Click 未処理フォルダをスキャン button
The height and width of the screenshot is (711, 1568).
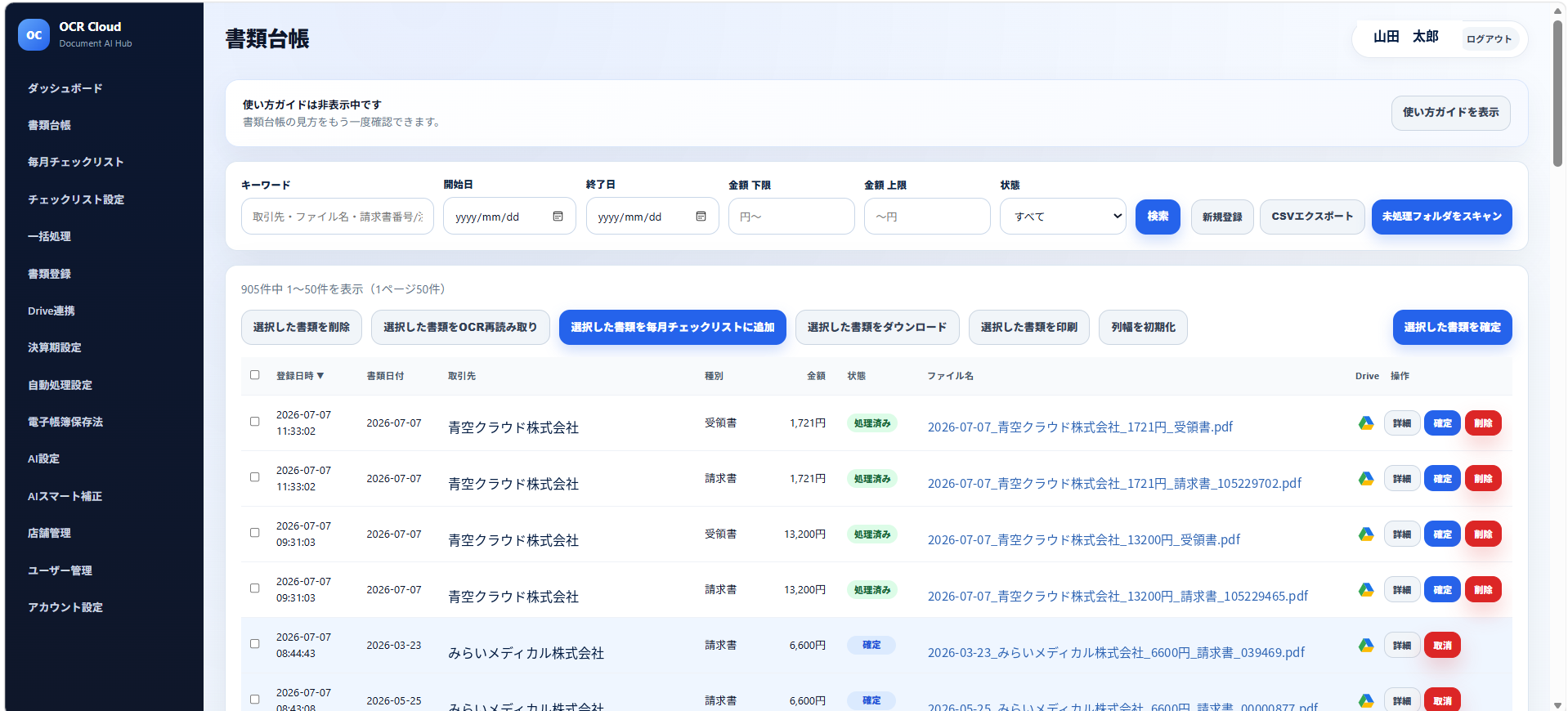click(x=1442, y=217)
